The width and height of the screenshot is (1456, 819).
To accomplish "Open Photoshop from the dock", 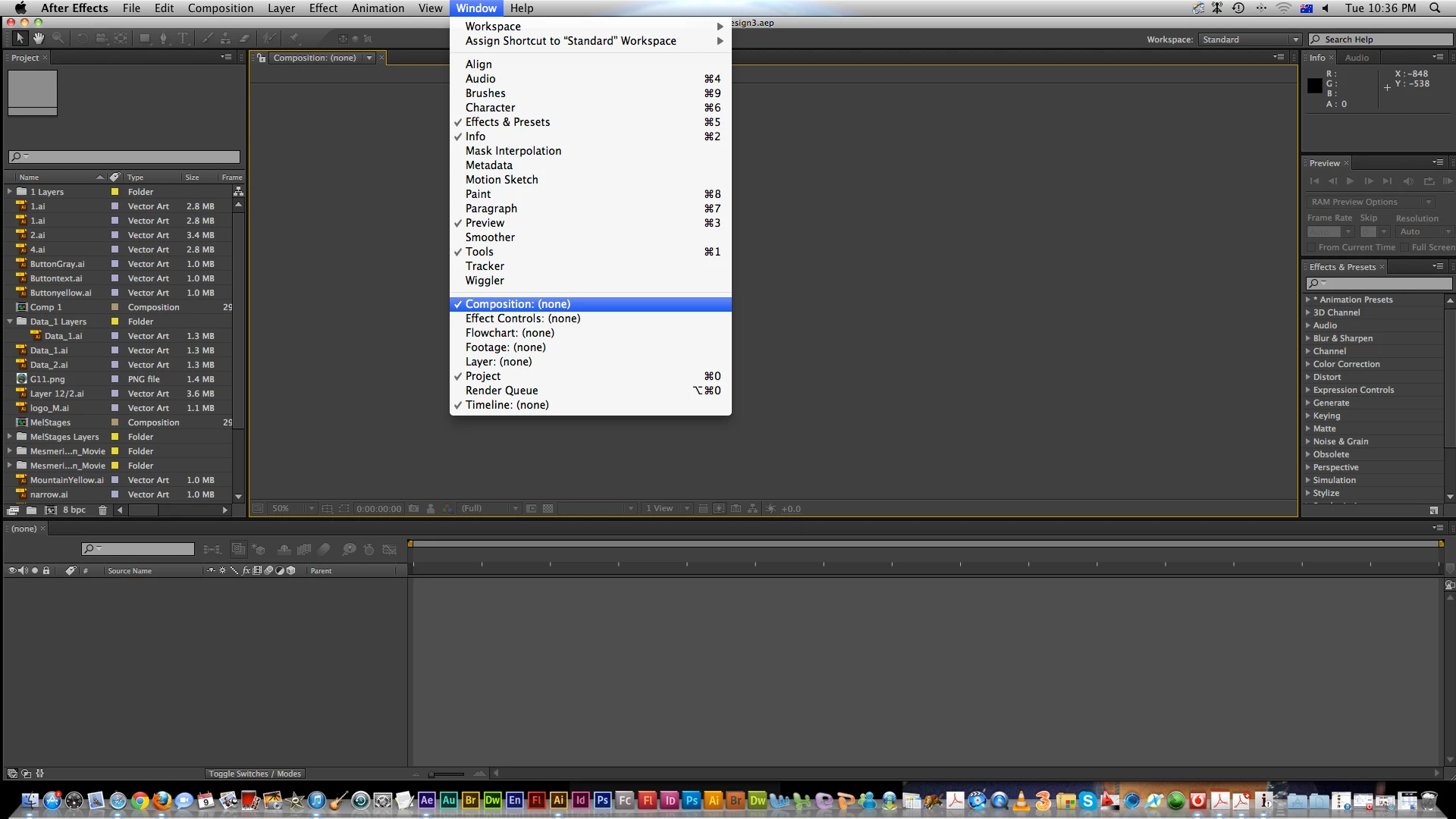I will 603,800.
